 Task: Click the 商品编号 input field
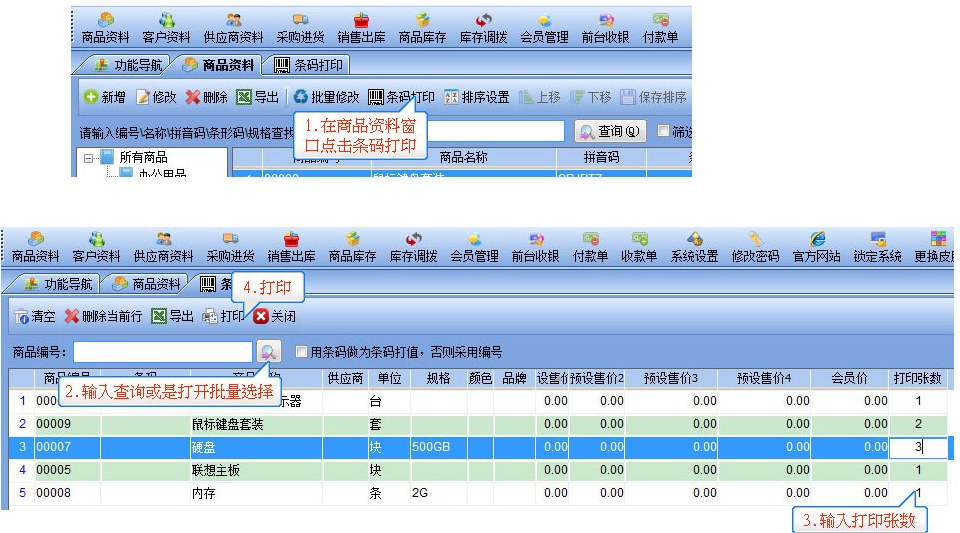click(163, 352)
